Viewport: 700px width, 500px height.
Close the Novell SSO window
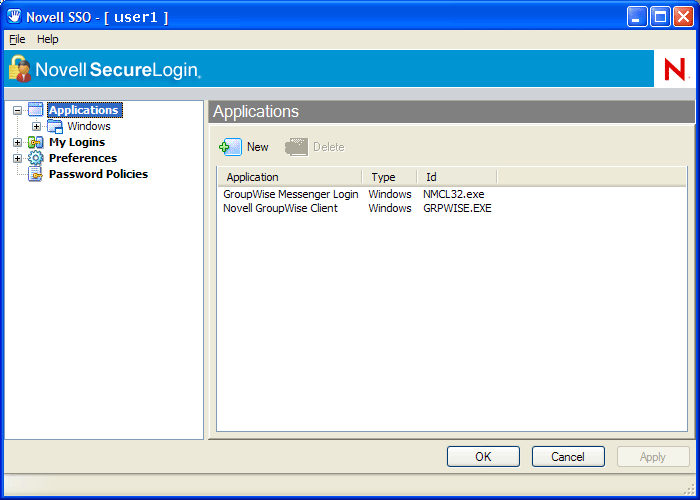683,17
